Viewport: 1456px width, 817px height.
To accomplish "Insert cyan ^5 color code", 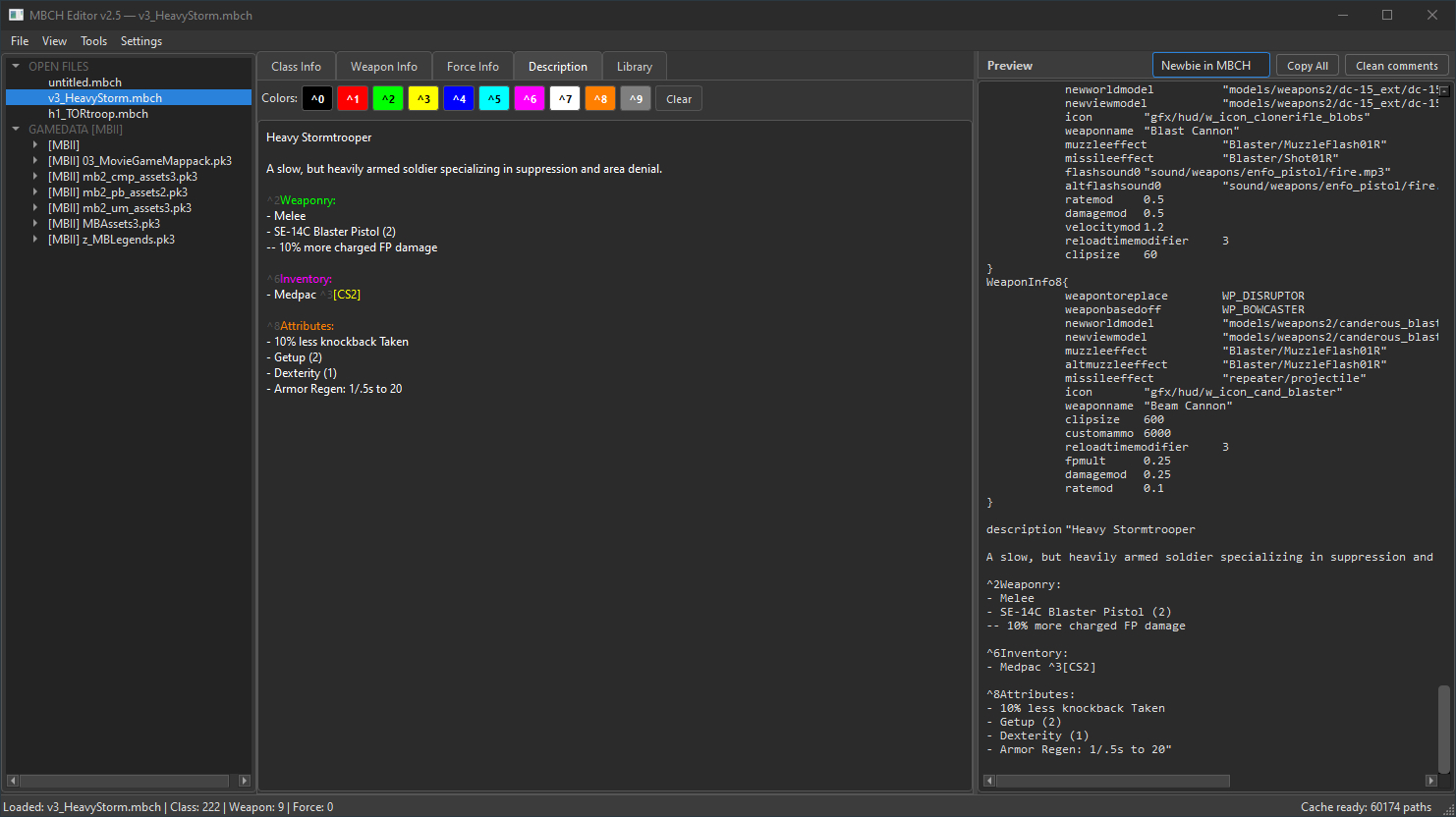I will 494,99.
